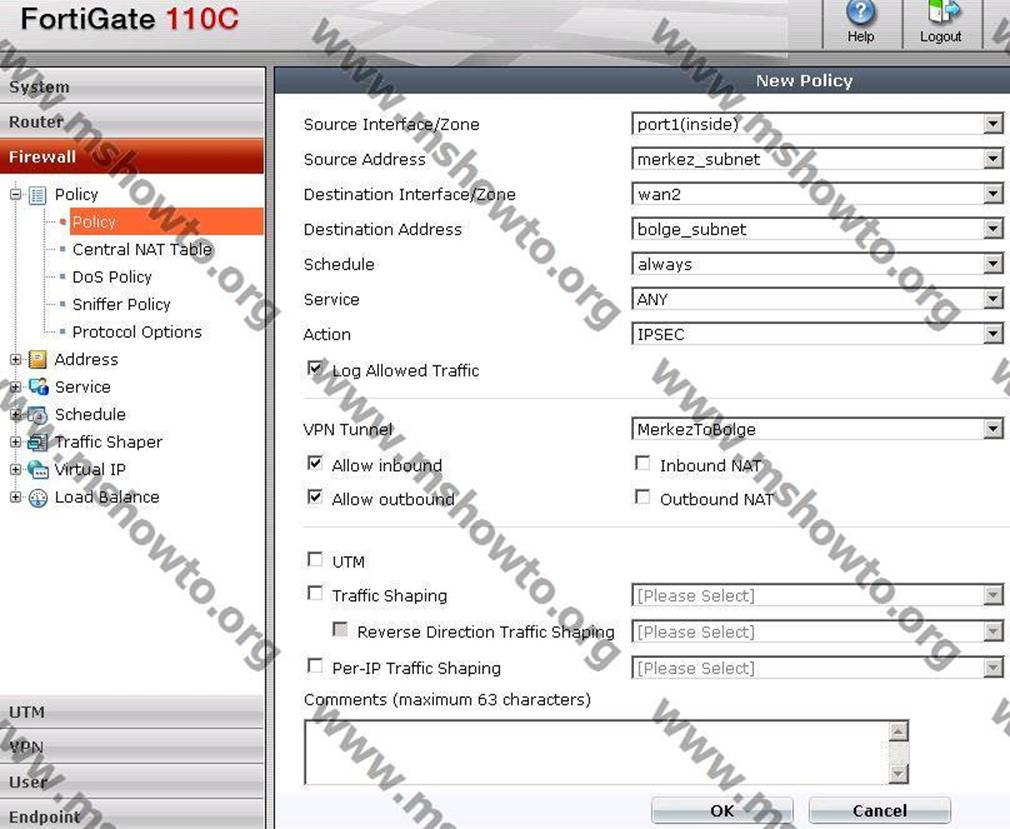Click the Policy list icon in tree
This screenshot has height=829, width=1010.
click(x=37, y=195)
